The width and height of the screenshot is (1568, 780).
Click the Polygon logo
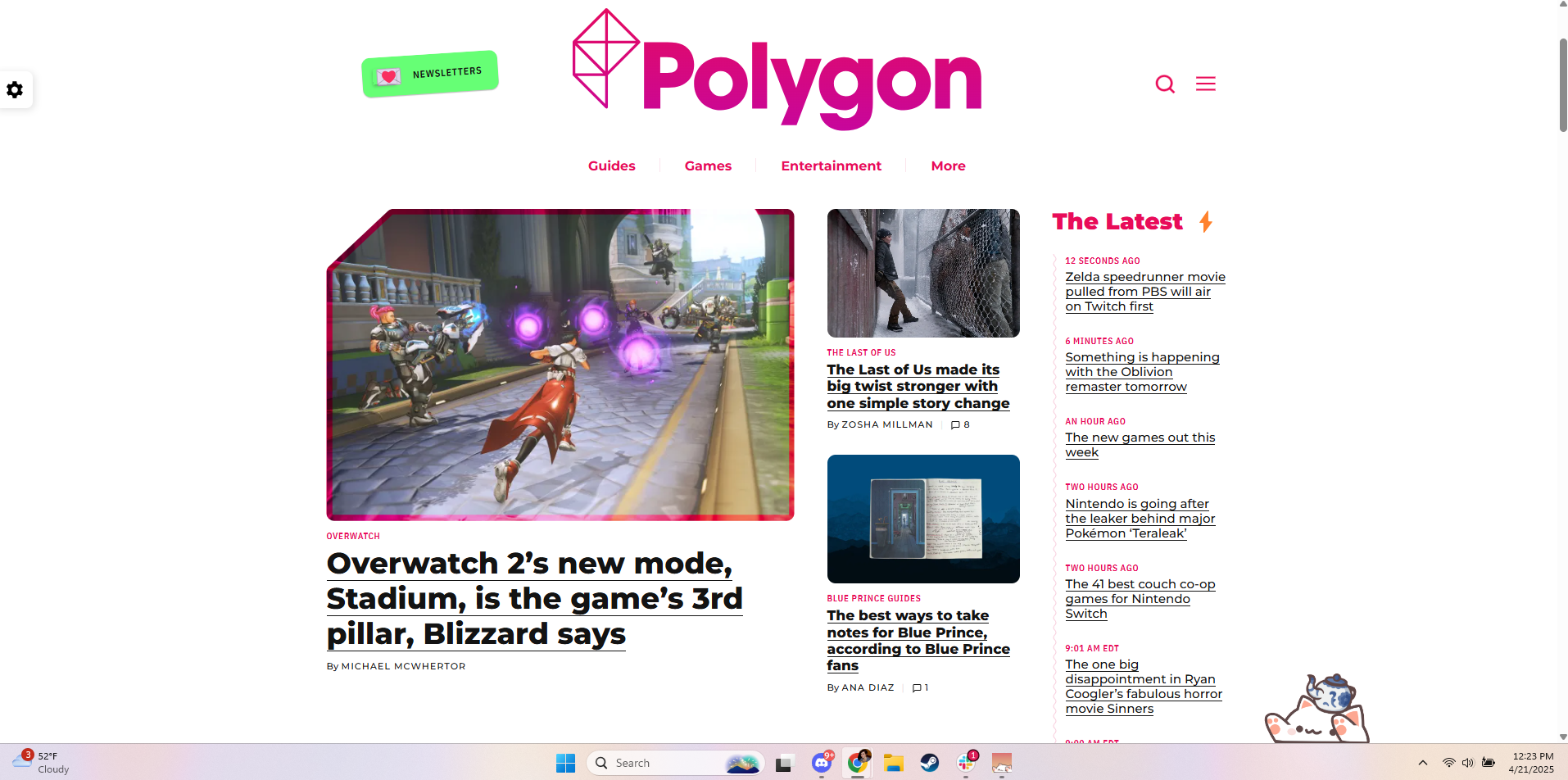click(777, 71)
